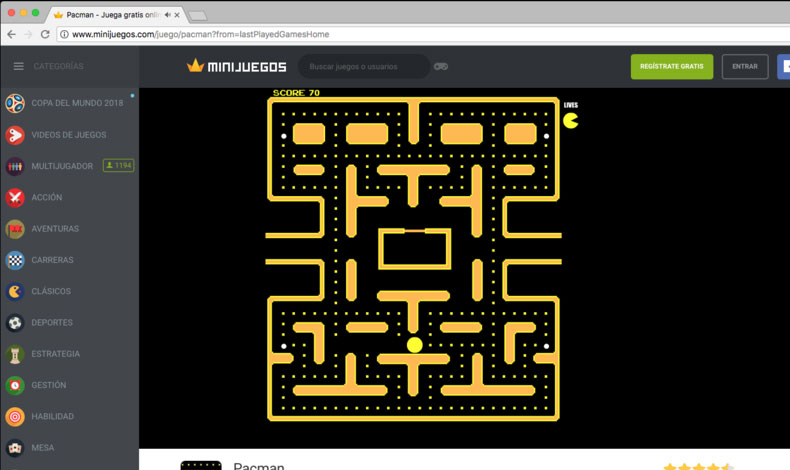Mute the tab via speaker icon
The width and height of the screenshot is (790, 470).
coord(167,15)
